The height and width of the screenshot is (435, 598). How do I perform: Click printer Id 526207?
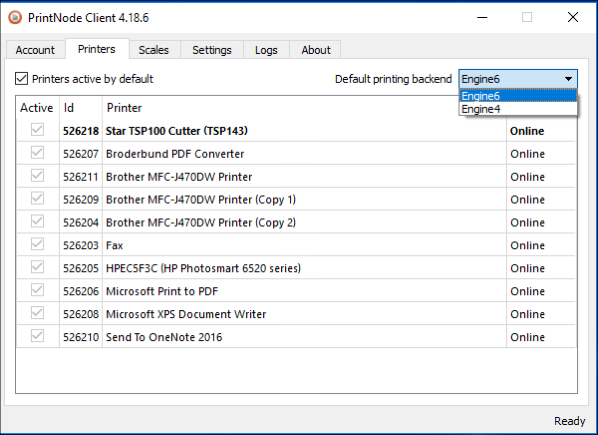pos(81,154)
